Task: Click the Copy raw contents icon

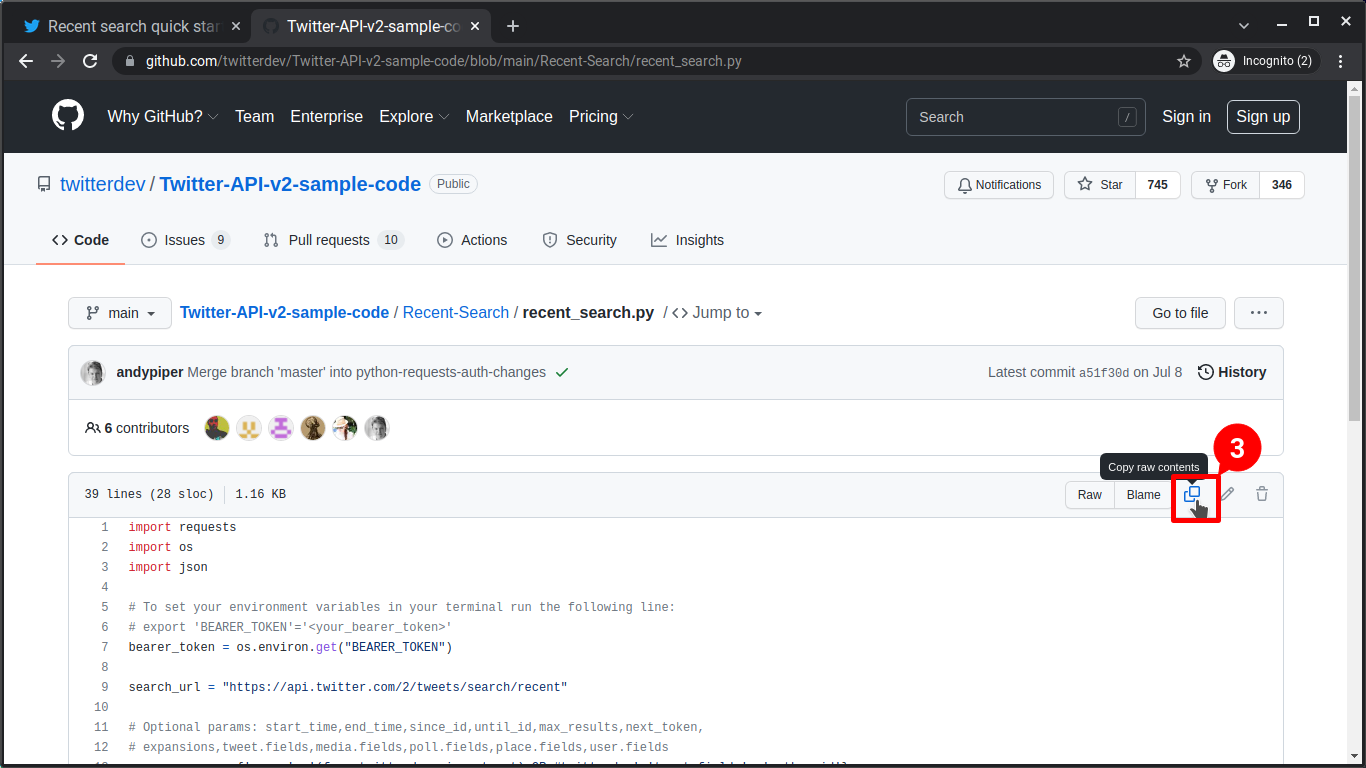Action: coord(1194,494)
